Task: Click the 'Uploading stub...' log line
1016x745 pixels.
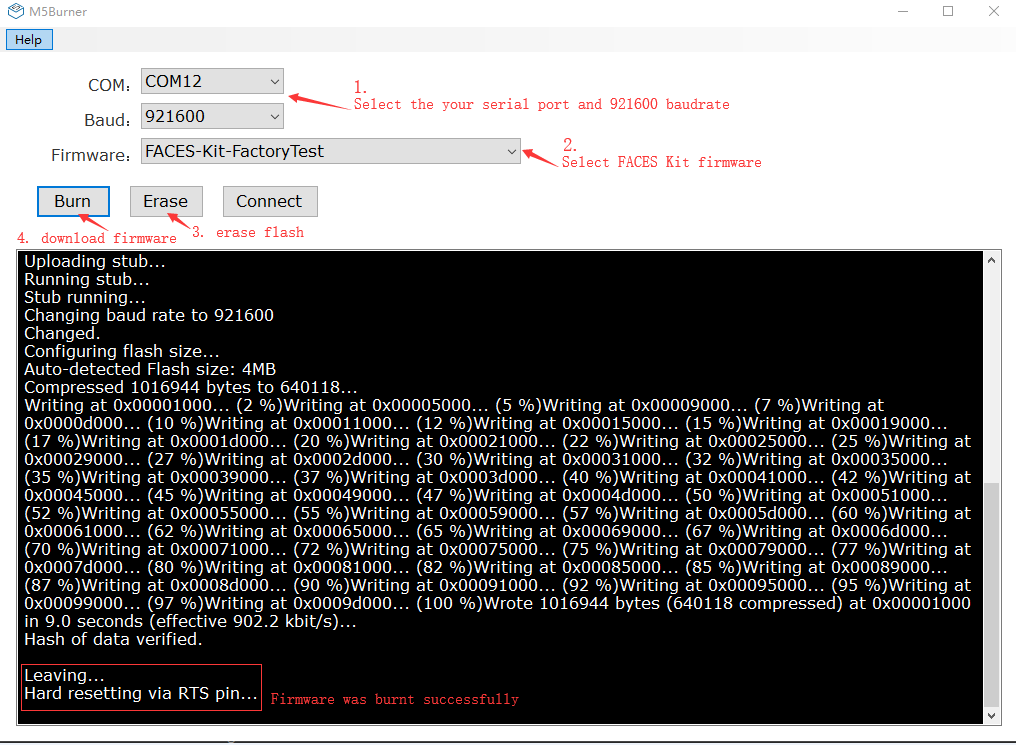Action: point(95,261)
